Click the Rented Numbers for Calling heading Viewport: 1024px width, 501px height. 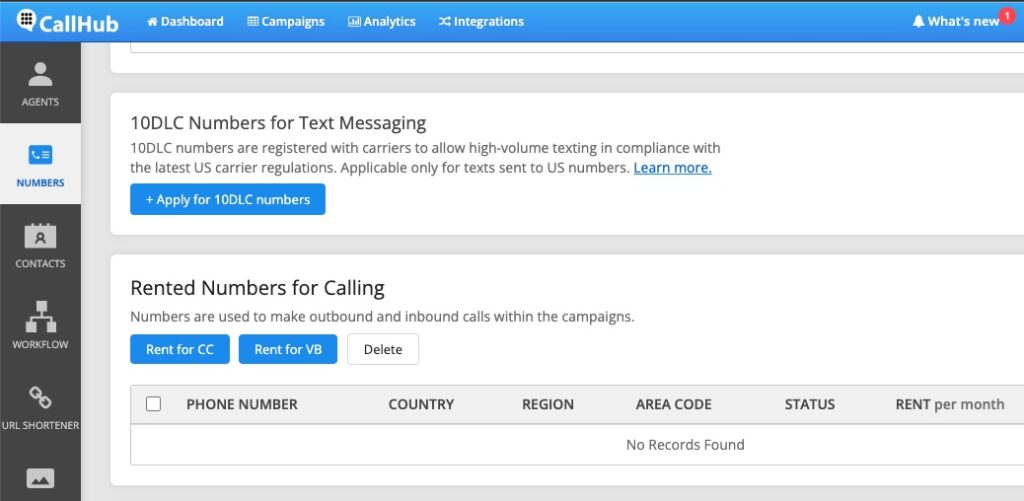click(x=257, y=287)
